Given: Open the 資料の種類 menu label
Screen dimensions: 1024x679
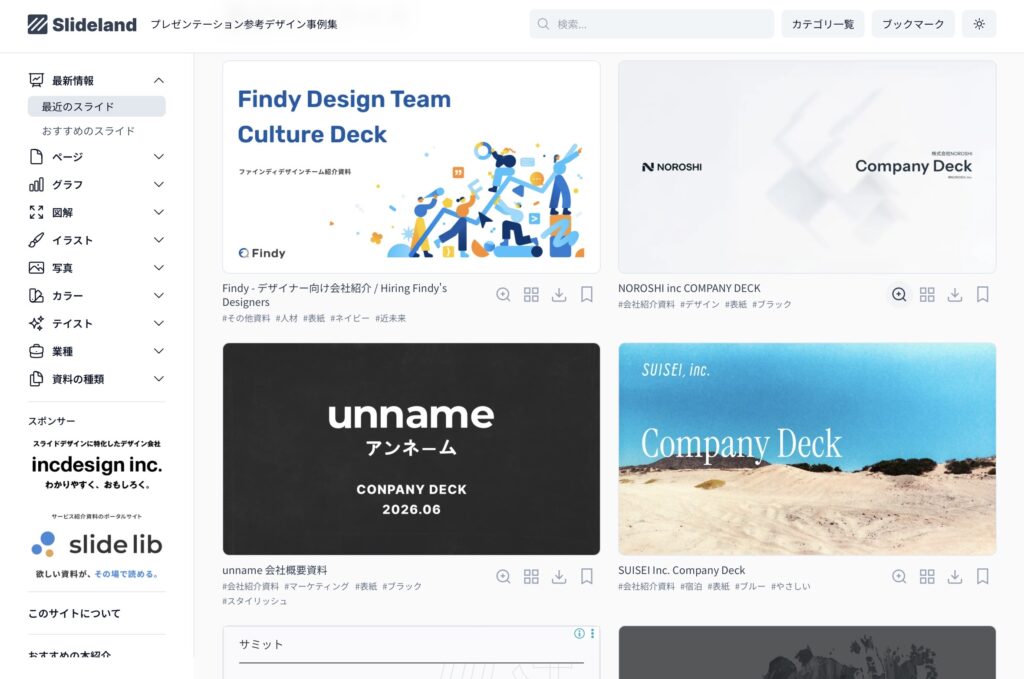Looking at the screenshot, I should pos(78,379).
